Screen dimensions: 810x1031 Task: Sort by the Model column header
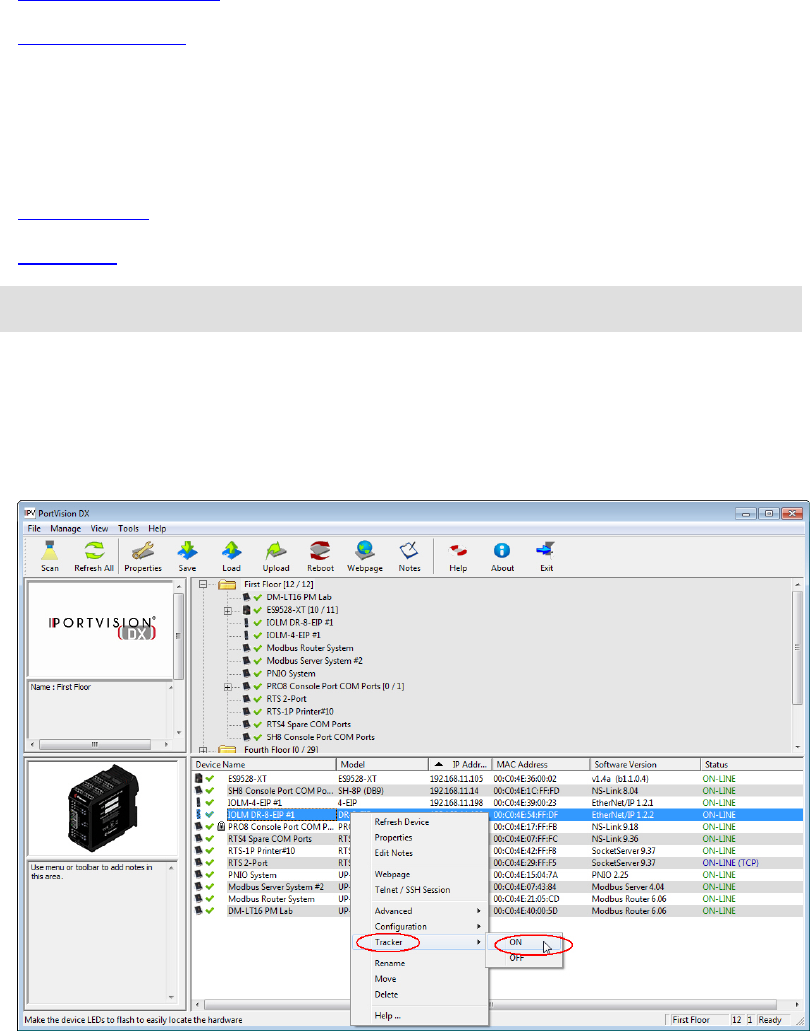(382, 765)
